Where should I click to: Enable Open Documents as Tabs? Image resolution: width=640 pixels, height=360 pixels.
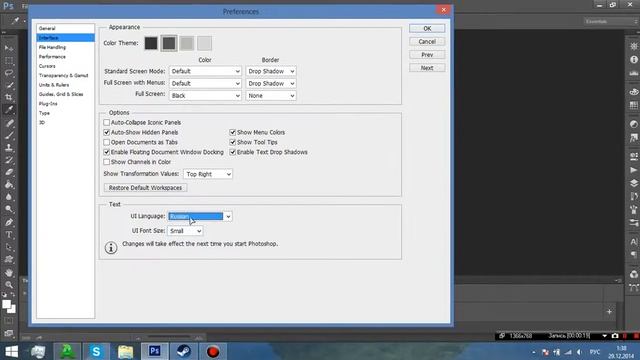[x=107, y=142]
